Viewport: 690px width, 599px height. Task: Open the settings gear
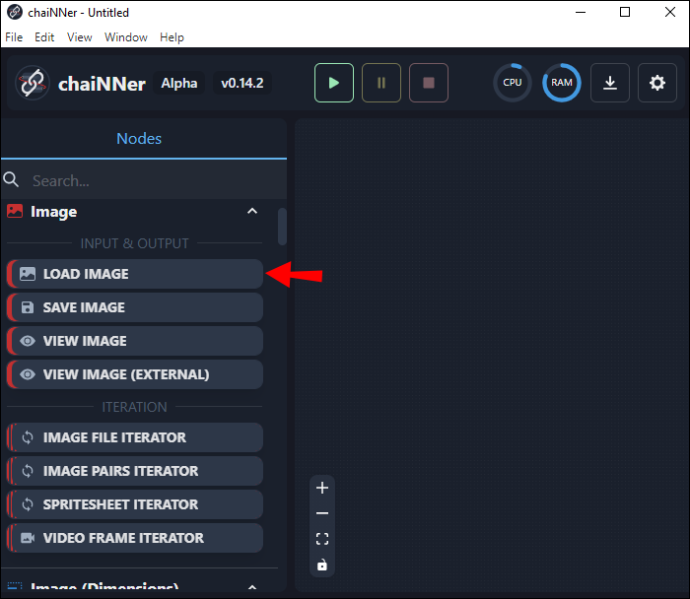point(657,83)
